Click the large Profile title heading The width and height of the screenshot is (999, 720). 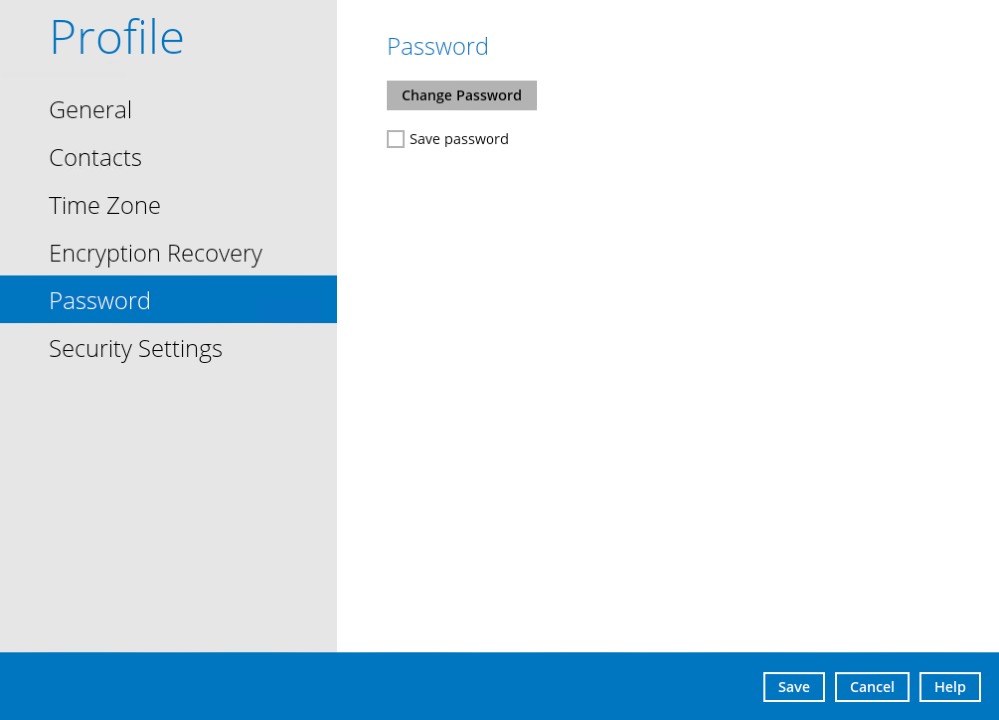pyautogui.click(x=116, y=37)
